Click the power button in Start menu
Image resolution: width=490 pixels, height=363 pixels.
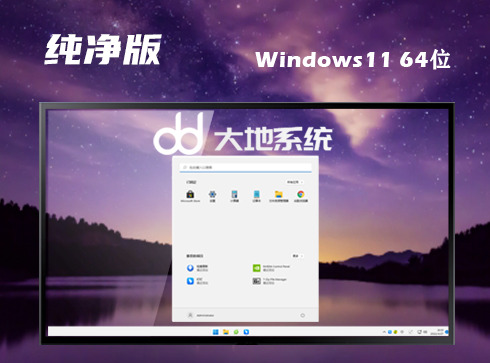[x=302, y=315]
